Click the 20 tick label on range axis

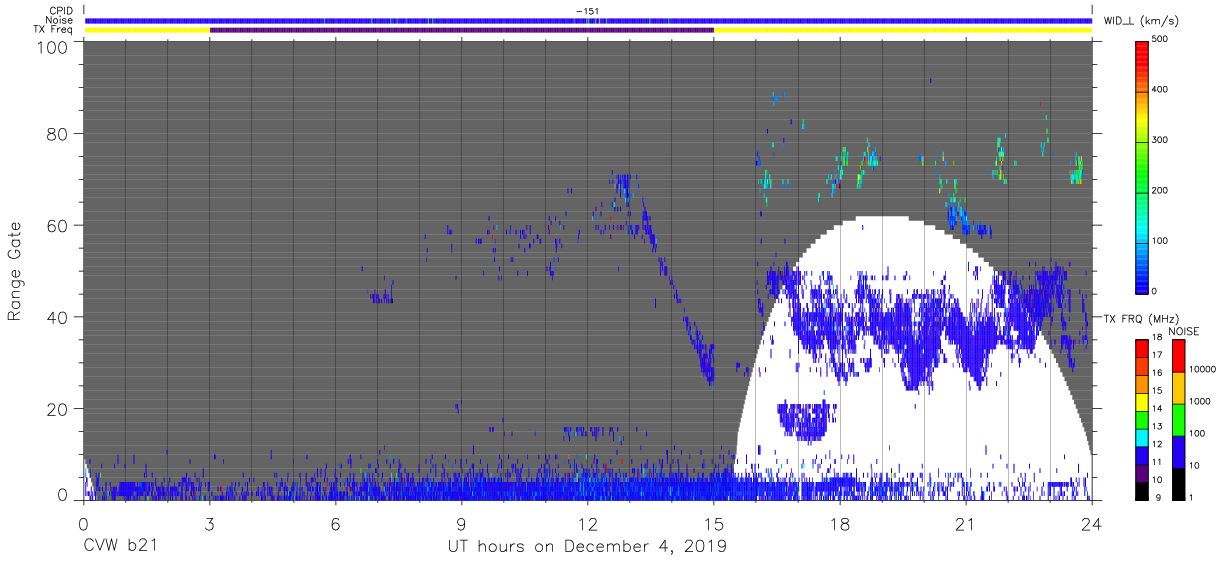click(x=59, y=409)
